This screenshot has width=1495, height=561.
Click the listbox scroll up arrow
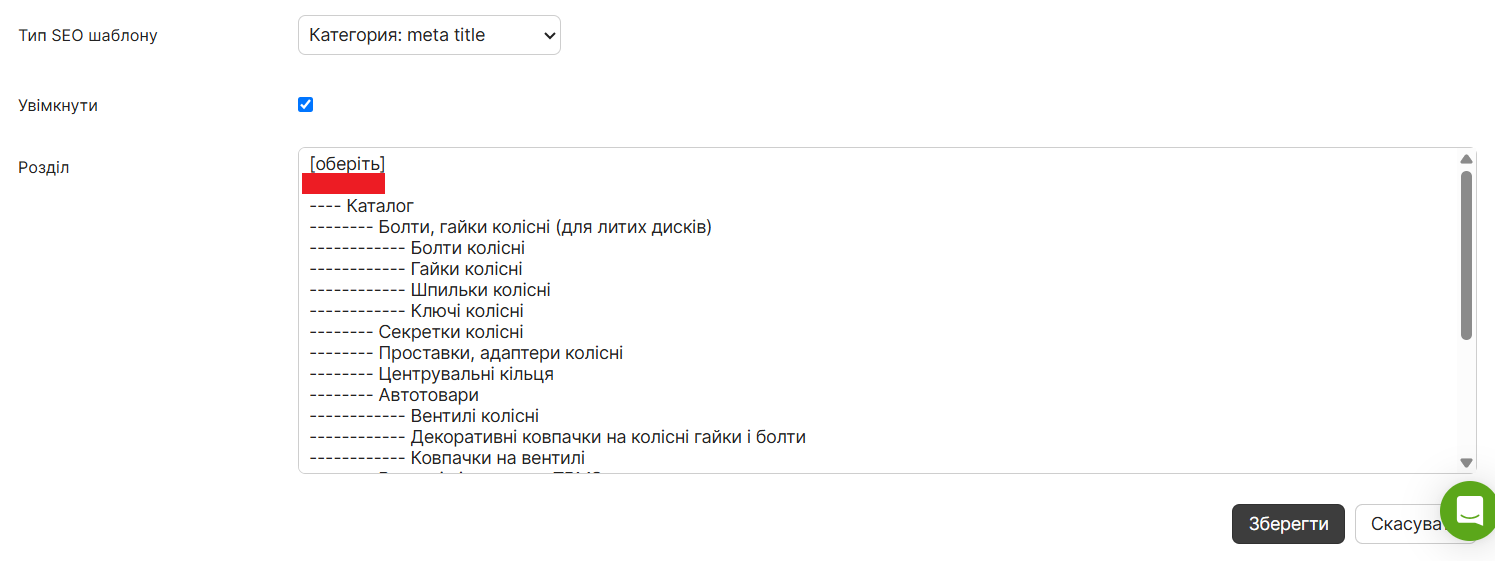(1466, 159)
